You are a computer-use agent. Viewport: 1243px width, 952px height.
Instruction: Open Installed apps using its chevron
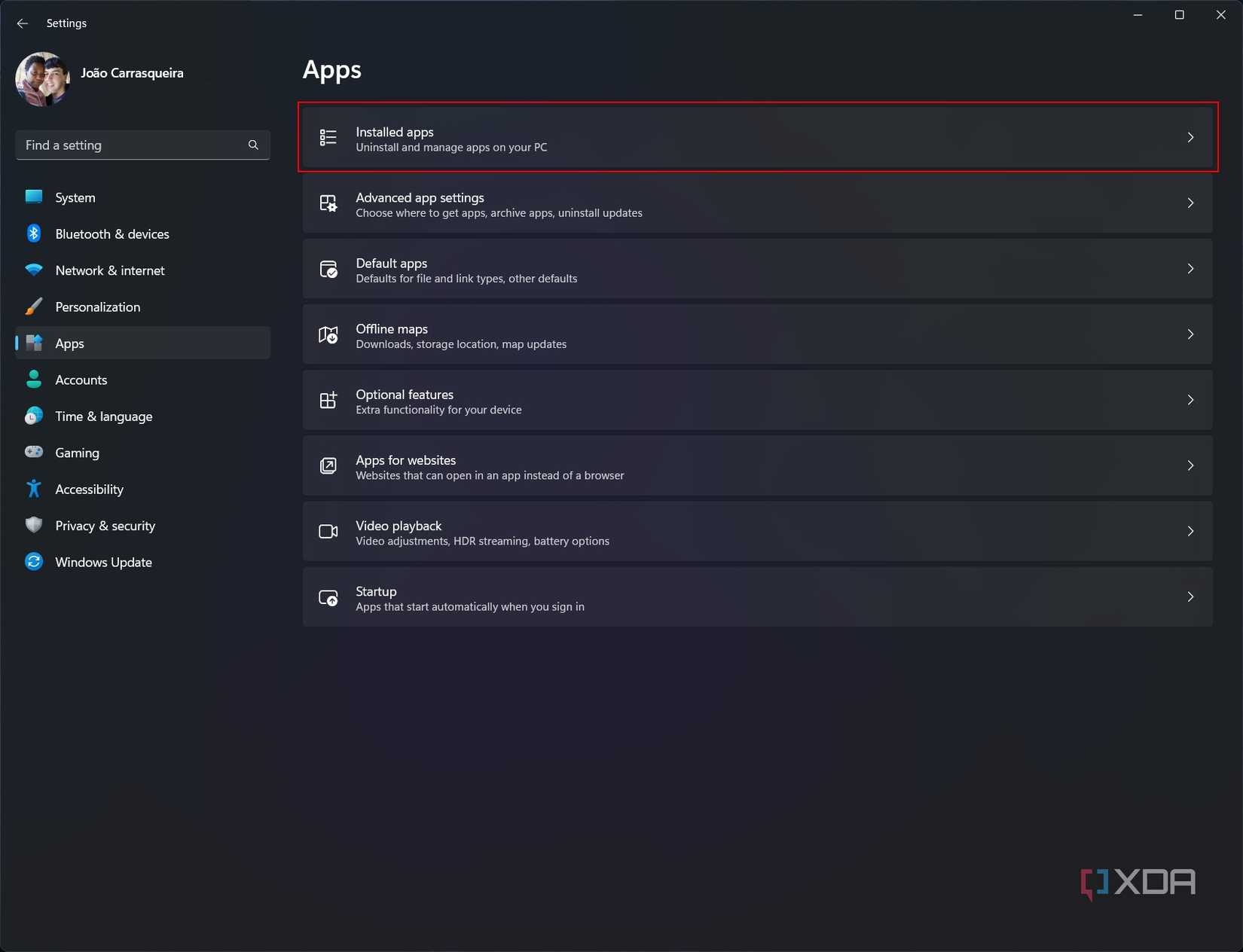1190,137
